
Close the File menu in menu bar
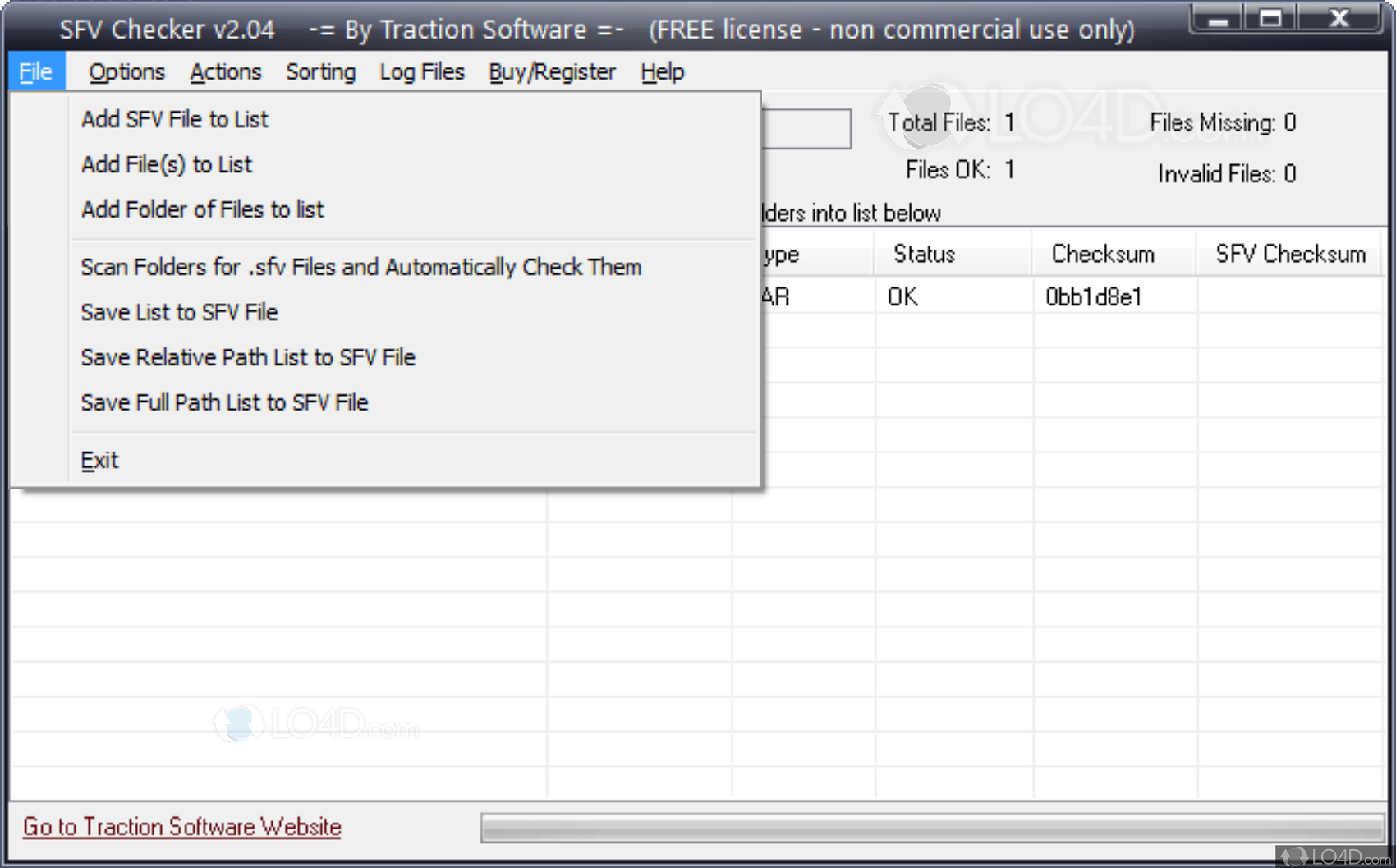pos(37,72)
